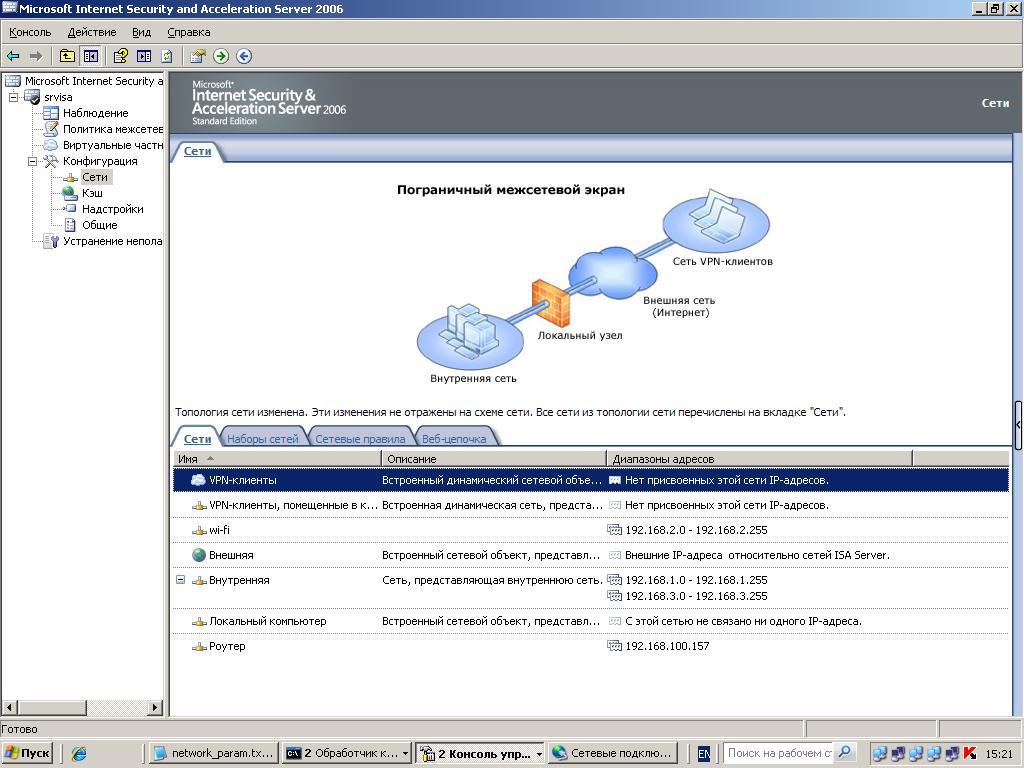The width and height of the screenshot is (1024, 768).
Task: Click the blue left-arrow toolbar icon
Action: point(244,56)
